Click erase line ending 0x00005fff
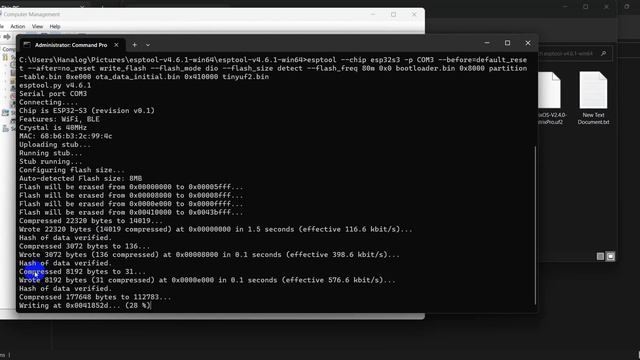The width and height of the screenshot is (640, 360). point(131,187)
